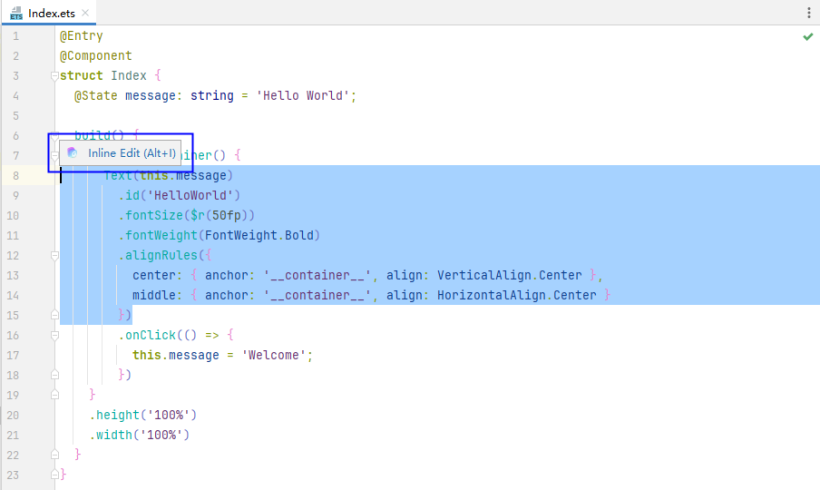Click line number 4 in the gutter
The image size is (820, 490).
[x=16, y=96]
